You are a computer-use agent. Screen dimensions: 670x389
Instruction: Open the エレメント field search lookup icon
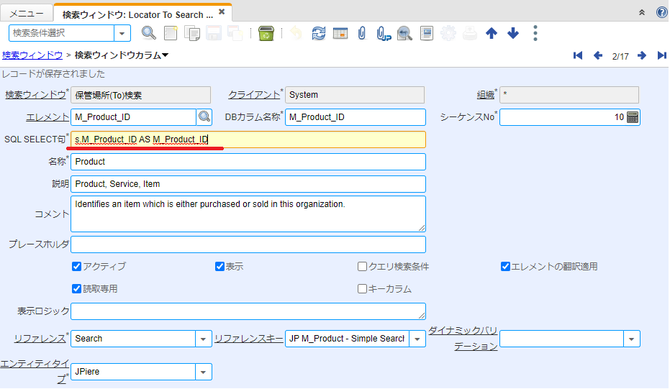pyautogui.click(x=204, y=117)
